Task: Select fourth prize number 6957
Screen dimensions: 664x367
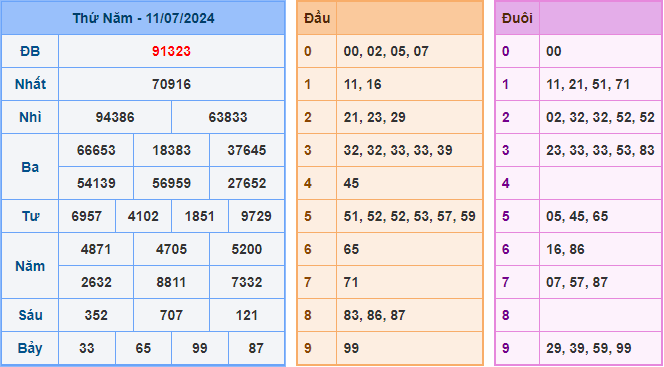Action: [x=87, y=216]
